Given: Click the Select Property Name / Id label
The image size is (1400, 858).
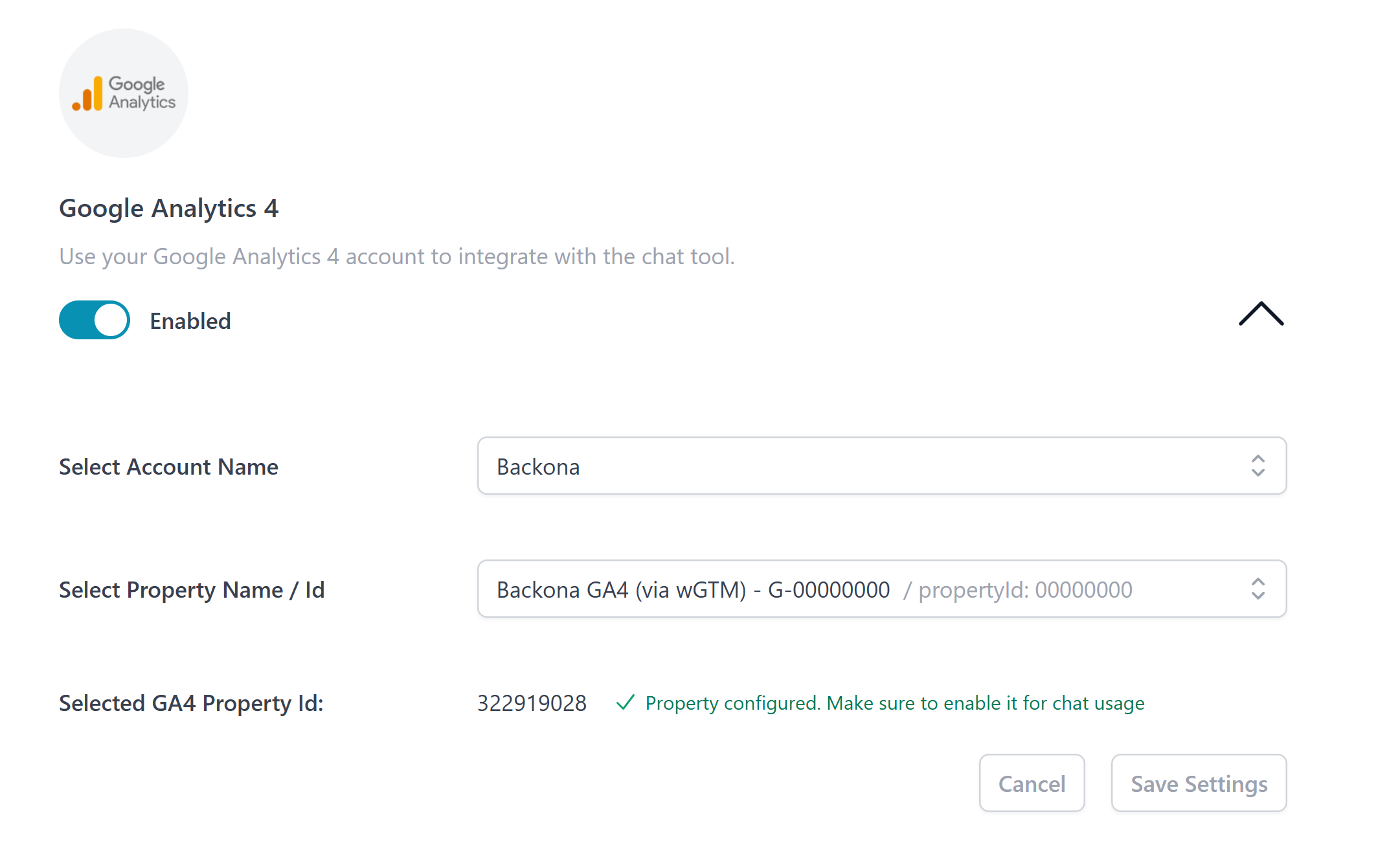Looking at the screenshot, I should [x=192, y=590].
